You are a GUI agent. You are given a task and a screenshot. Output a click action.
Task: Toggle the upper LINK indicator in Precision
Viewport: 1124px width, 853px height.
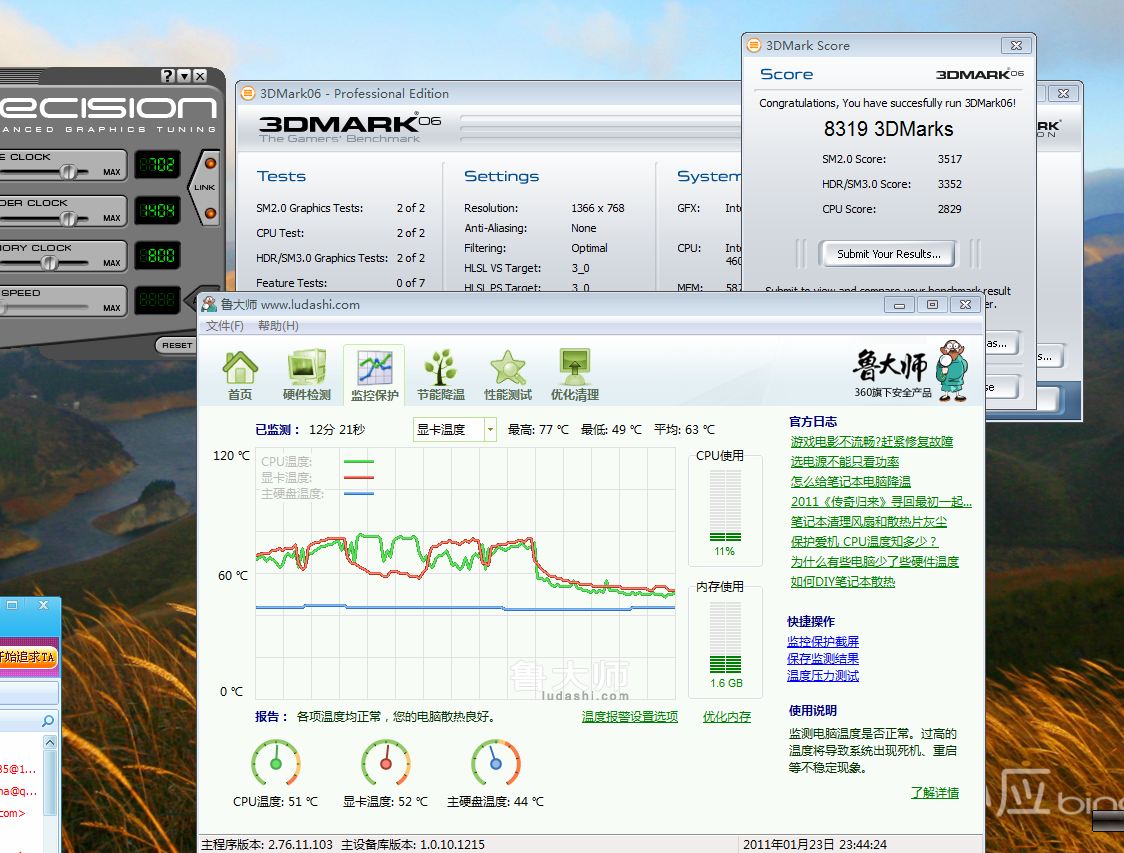point(210,163)
